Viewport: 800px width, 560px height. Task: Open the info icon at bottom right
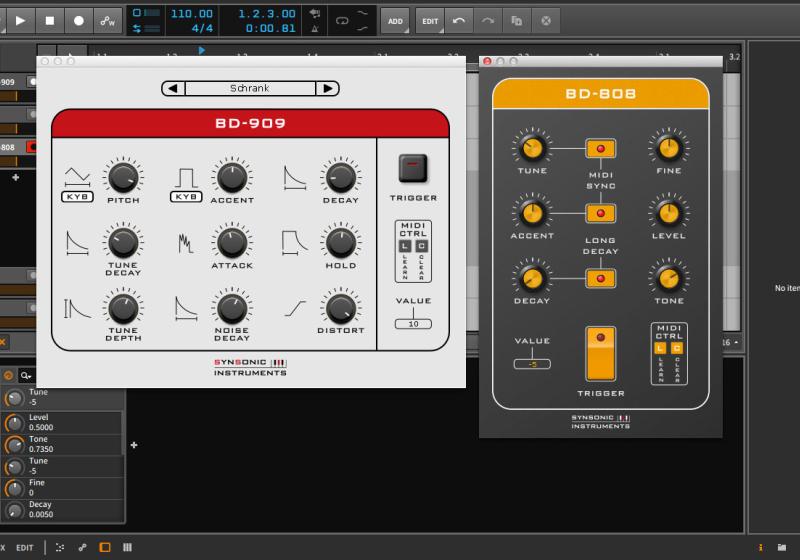(x=760, y=548)
